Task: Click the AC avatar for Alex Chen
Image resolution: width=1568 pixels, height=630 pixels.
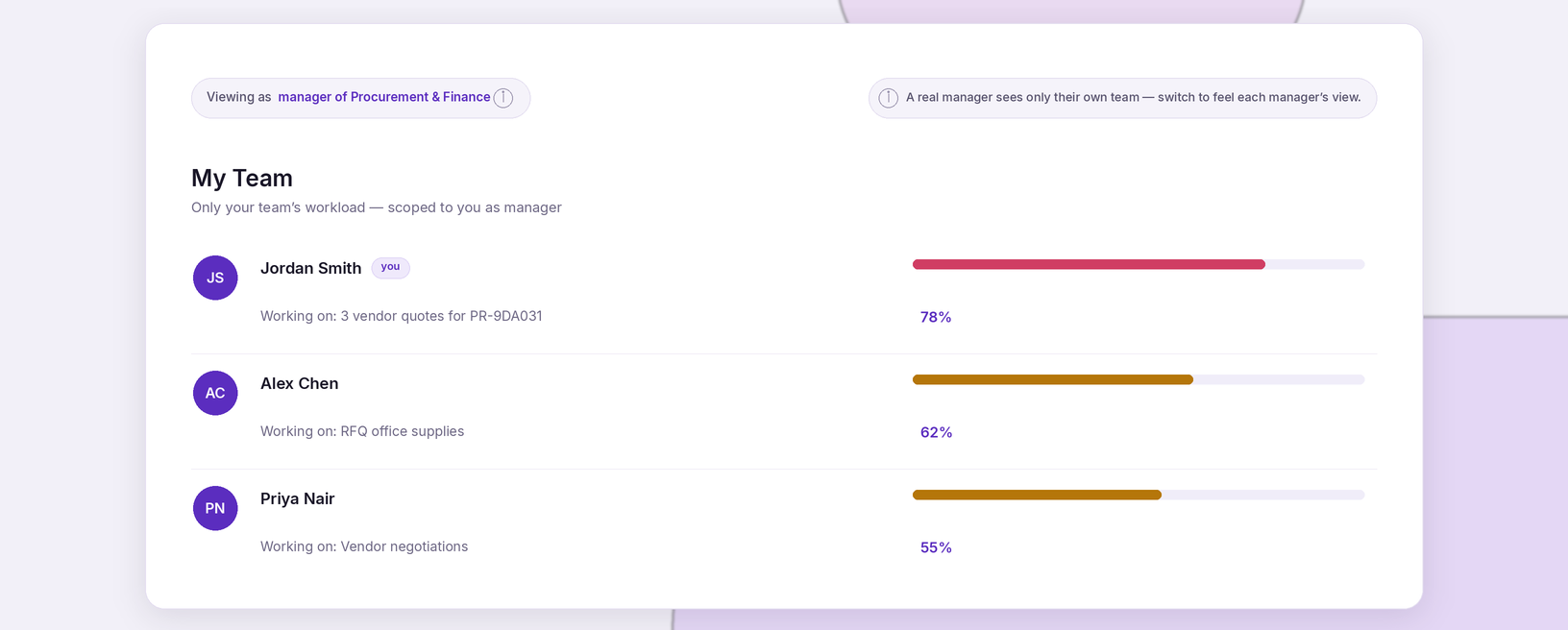Action: coord(215,393)
